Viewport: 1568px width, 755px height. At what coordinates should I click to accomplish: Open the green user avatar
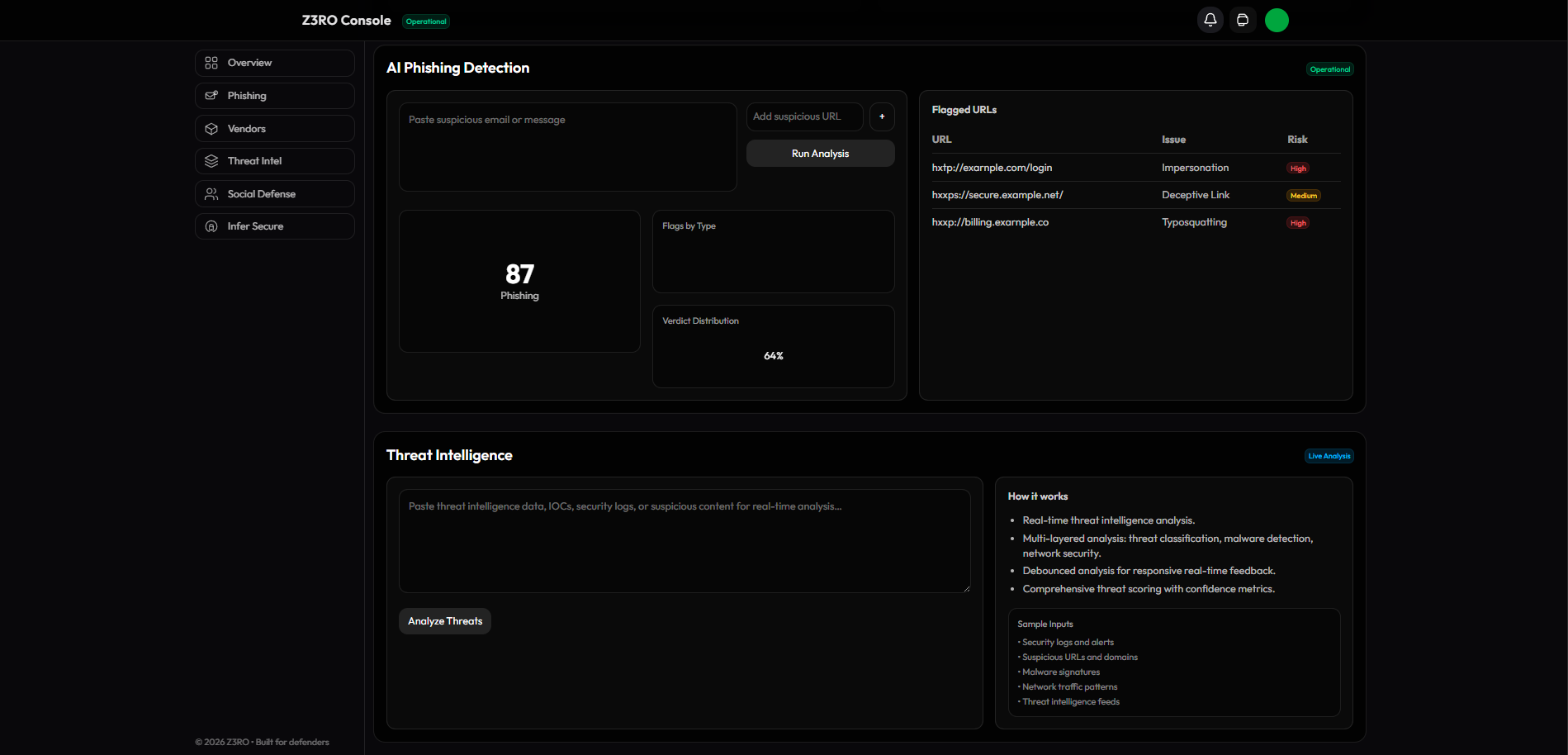pyautogui.click(x=1277, y=20)
